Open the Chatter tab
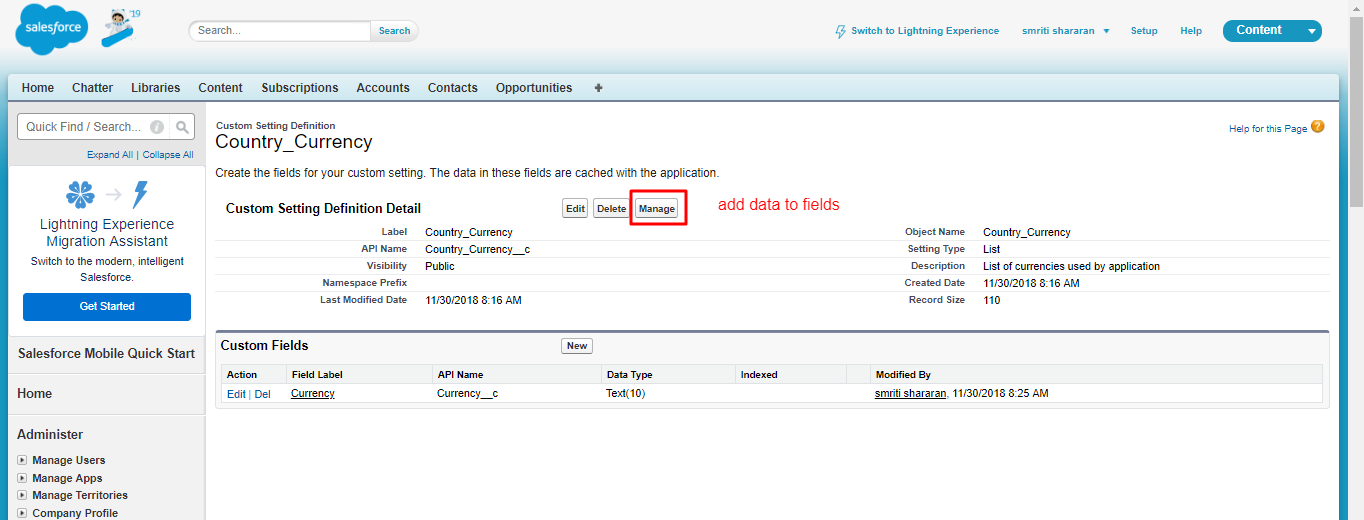The image size is (1364, 520). pyautogui.click(x=93, y=88)
